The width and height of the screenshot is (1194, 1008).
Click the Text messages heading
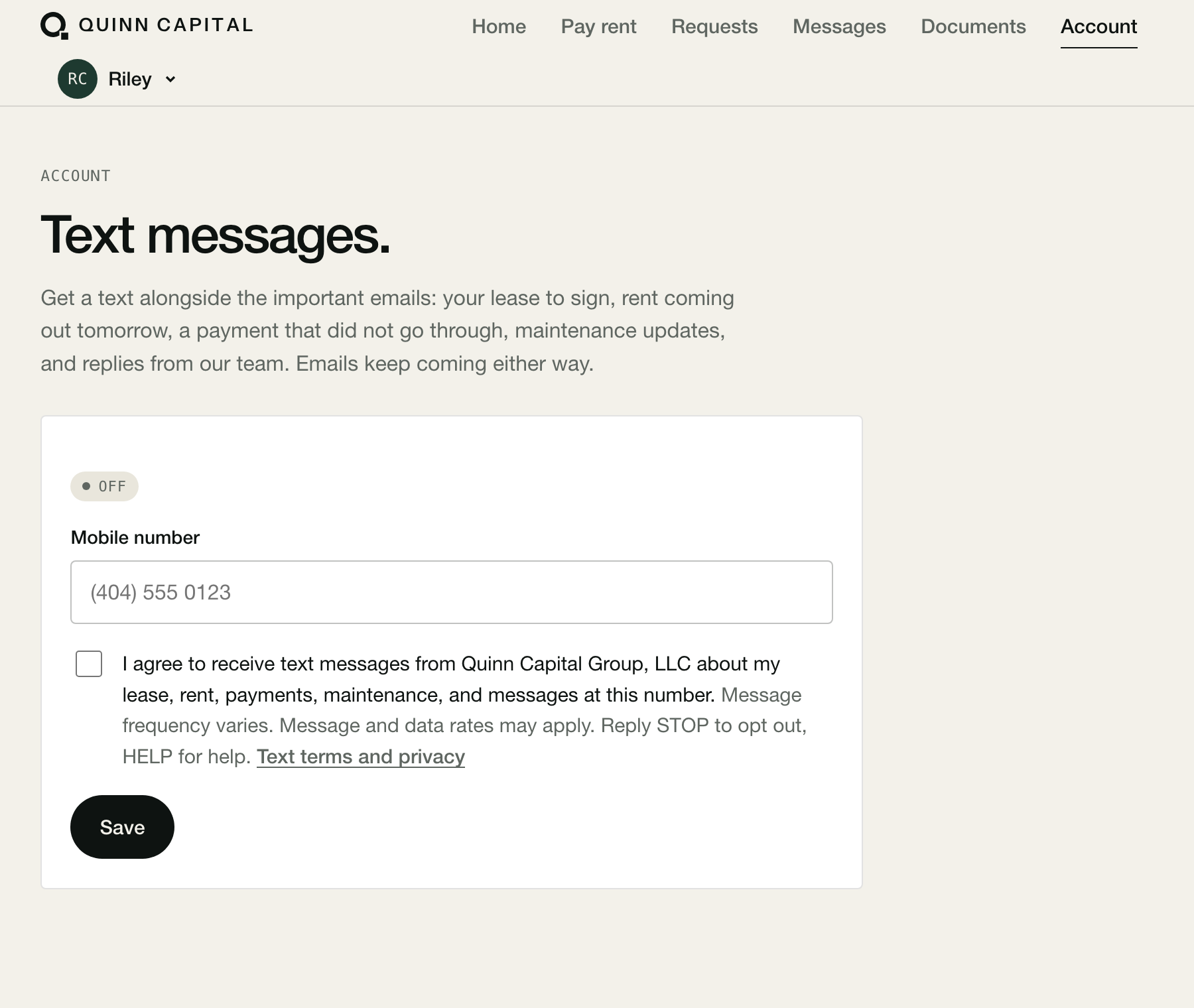click(x=216, y=235)
